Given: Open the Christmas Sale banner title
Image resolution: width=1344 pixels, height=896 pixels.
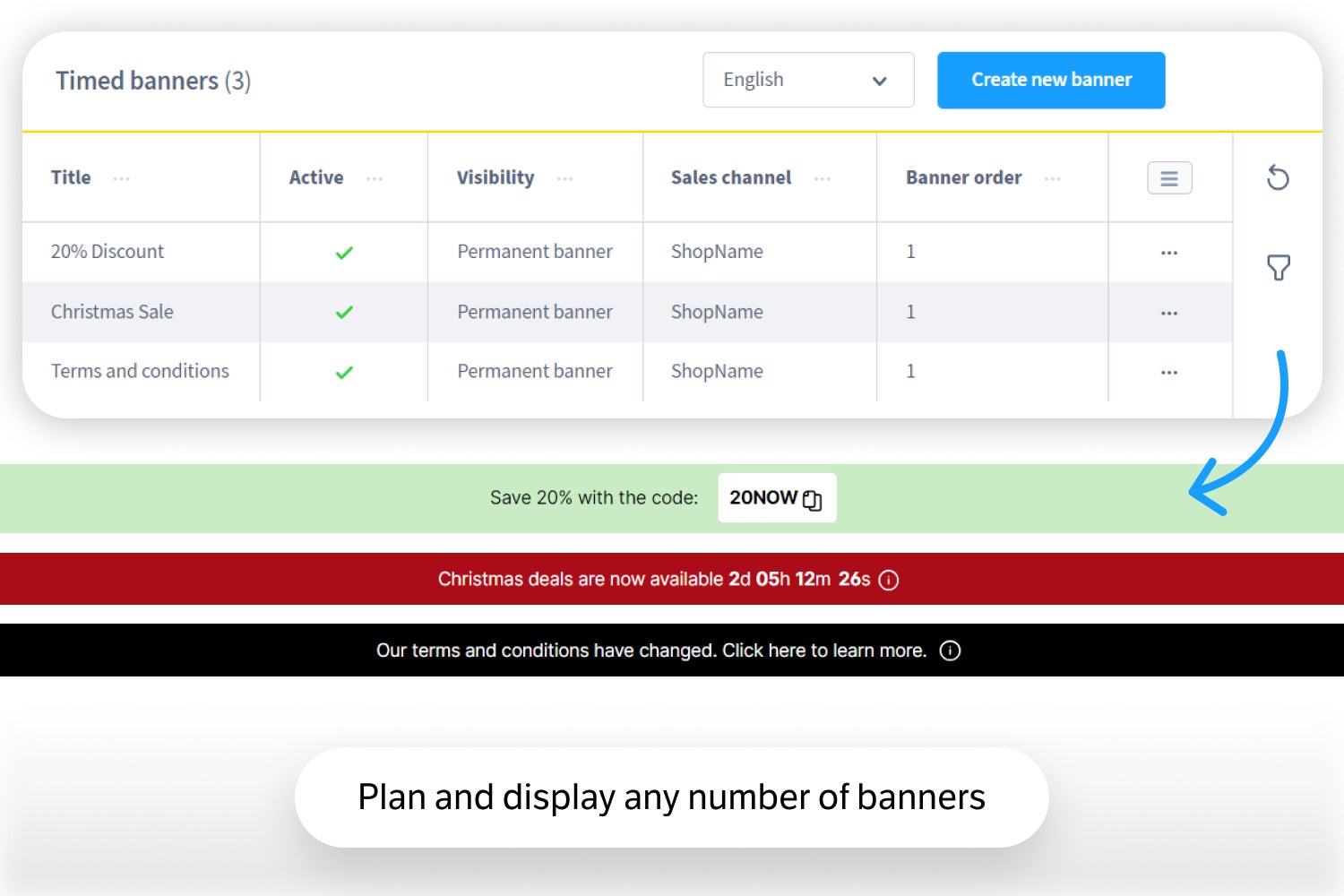Looking at the screenshot, I should [112, 312].
